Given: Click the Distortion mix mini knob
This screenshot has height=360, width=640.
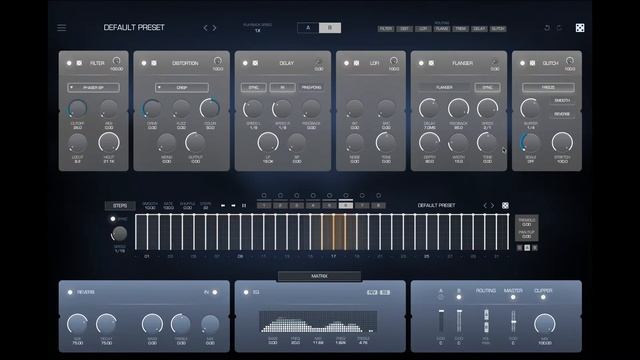Looking at the screenshot, I should pyautogui.click(x=218, y=61).
